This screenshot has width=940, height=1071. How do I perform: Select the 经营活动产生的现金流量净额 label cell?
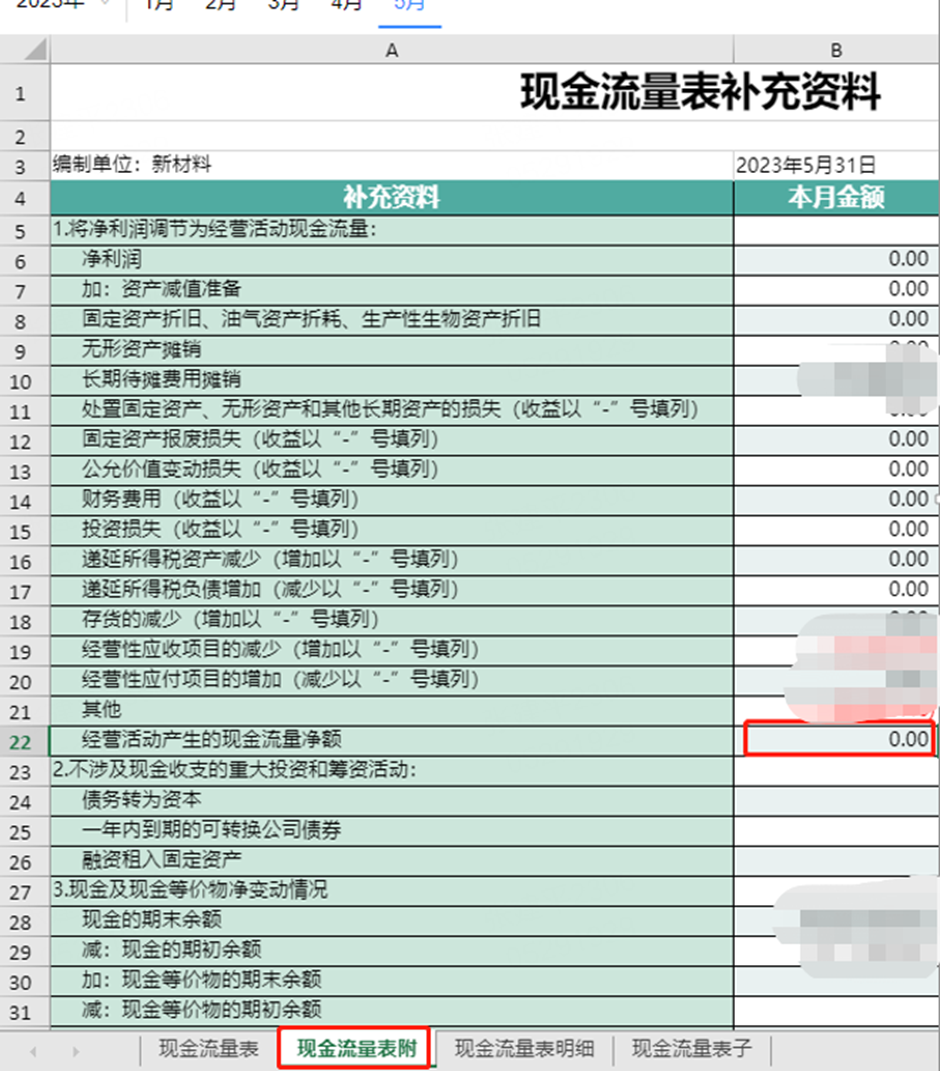391,740
